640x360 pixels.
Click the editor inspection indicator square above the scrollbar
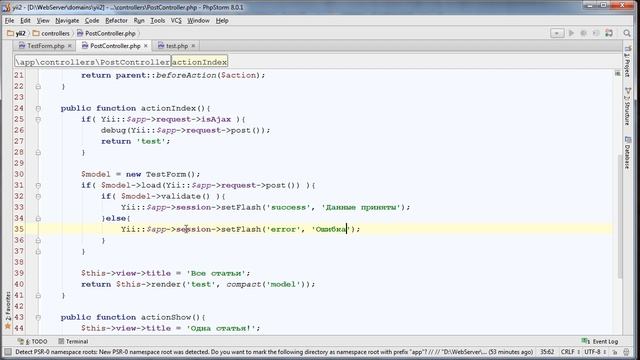click(618, 73)
